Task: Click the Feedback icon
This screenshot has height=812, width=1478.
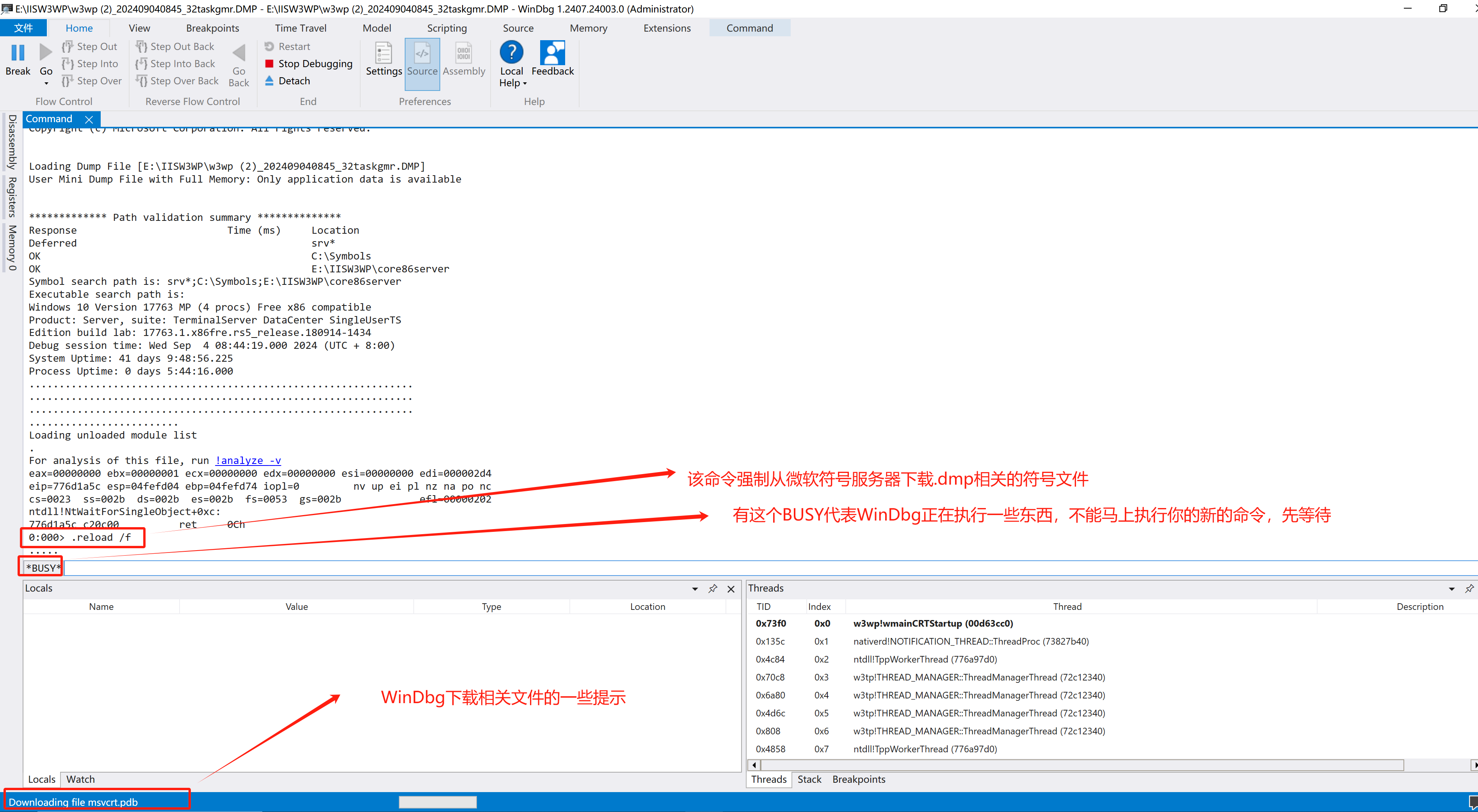Action: click(x=553, y=52)
